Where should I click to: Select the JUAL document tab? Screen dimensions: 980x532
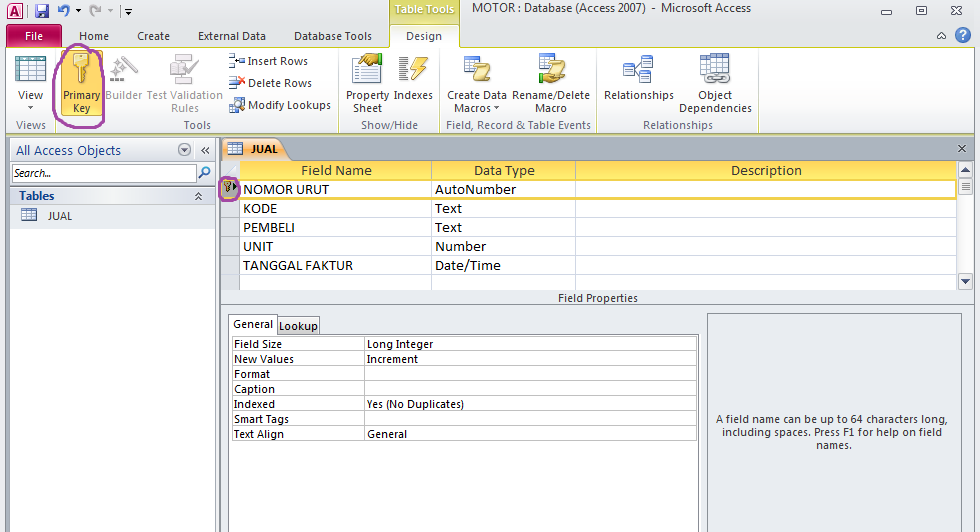pos(254,149)
